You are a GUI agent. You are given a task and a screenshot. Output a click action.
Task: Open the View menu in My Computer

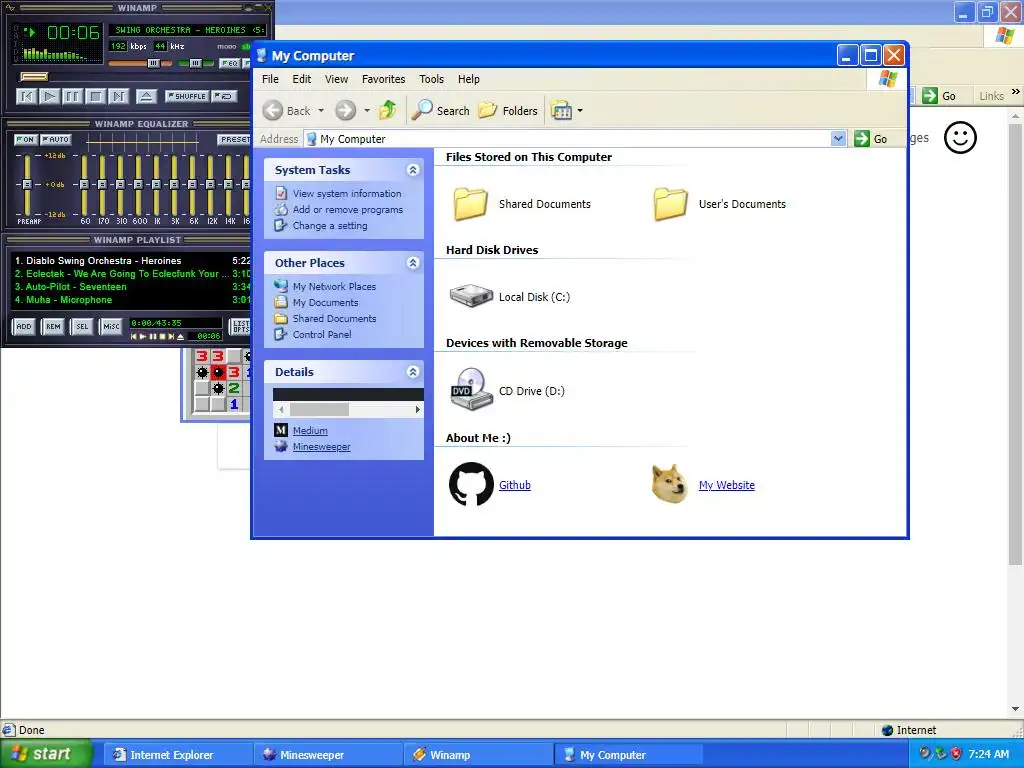click(336, 79)
